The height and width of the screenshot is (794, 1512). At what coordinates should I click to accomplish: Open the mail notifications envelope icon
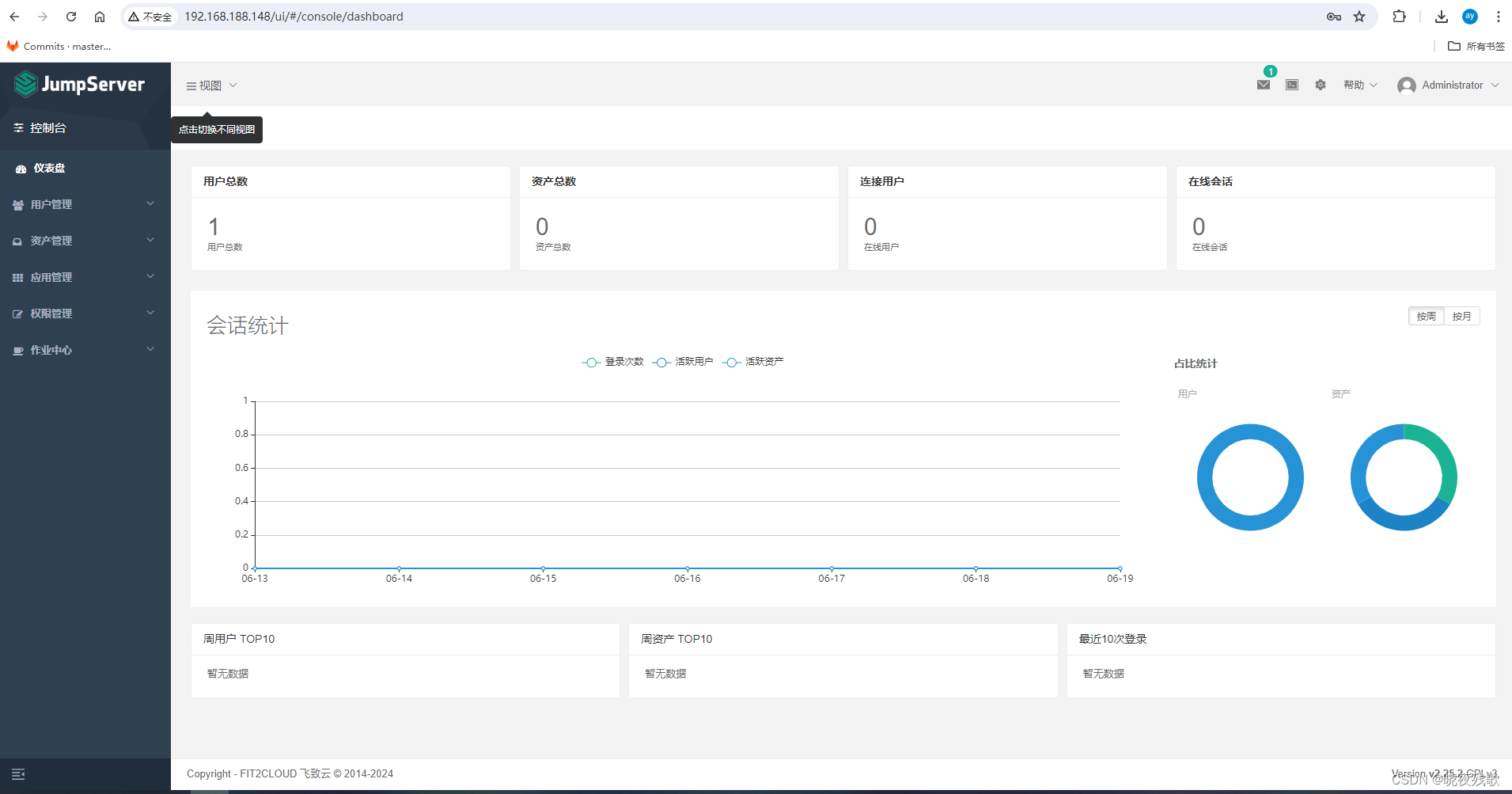point(1264,85)
